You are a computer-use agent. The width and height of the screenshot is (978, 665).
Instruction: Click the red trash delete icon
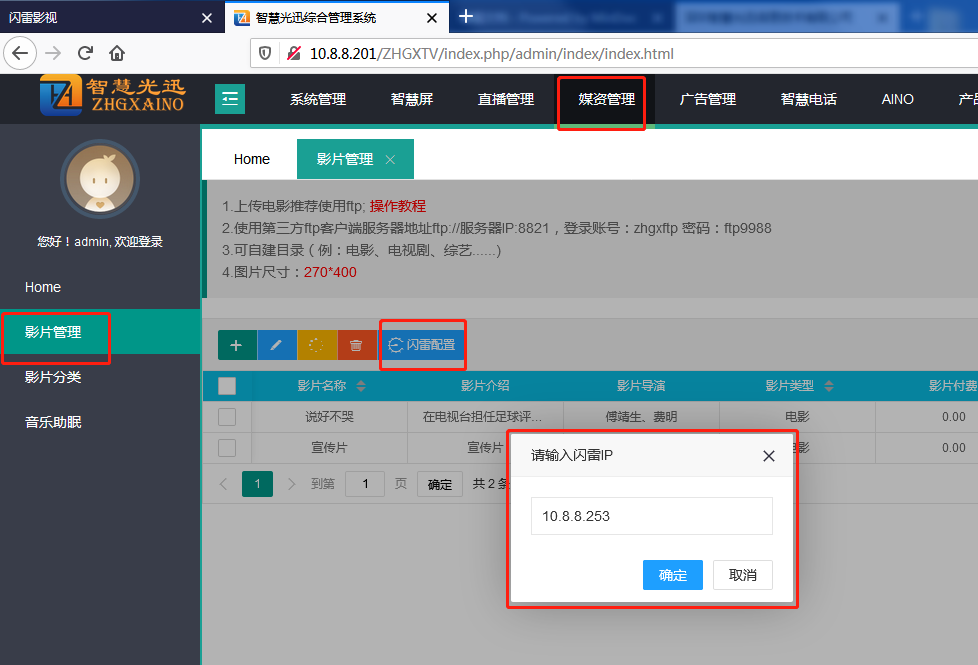(x=357, y=345)
